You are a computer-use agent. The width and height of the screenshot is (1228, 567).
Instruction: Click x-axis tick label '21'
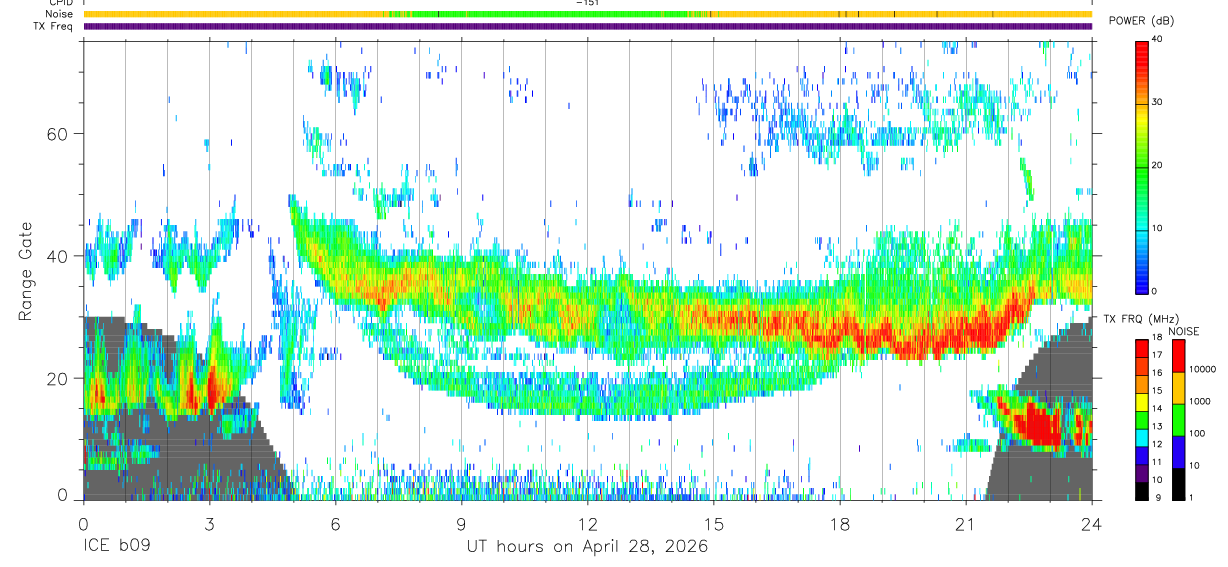click(965, 524)
